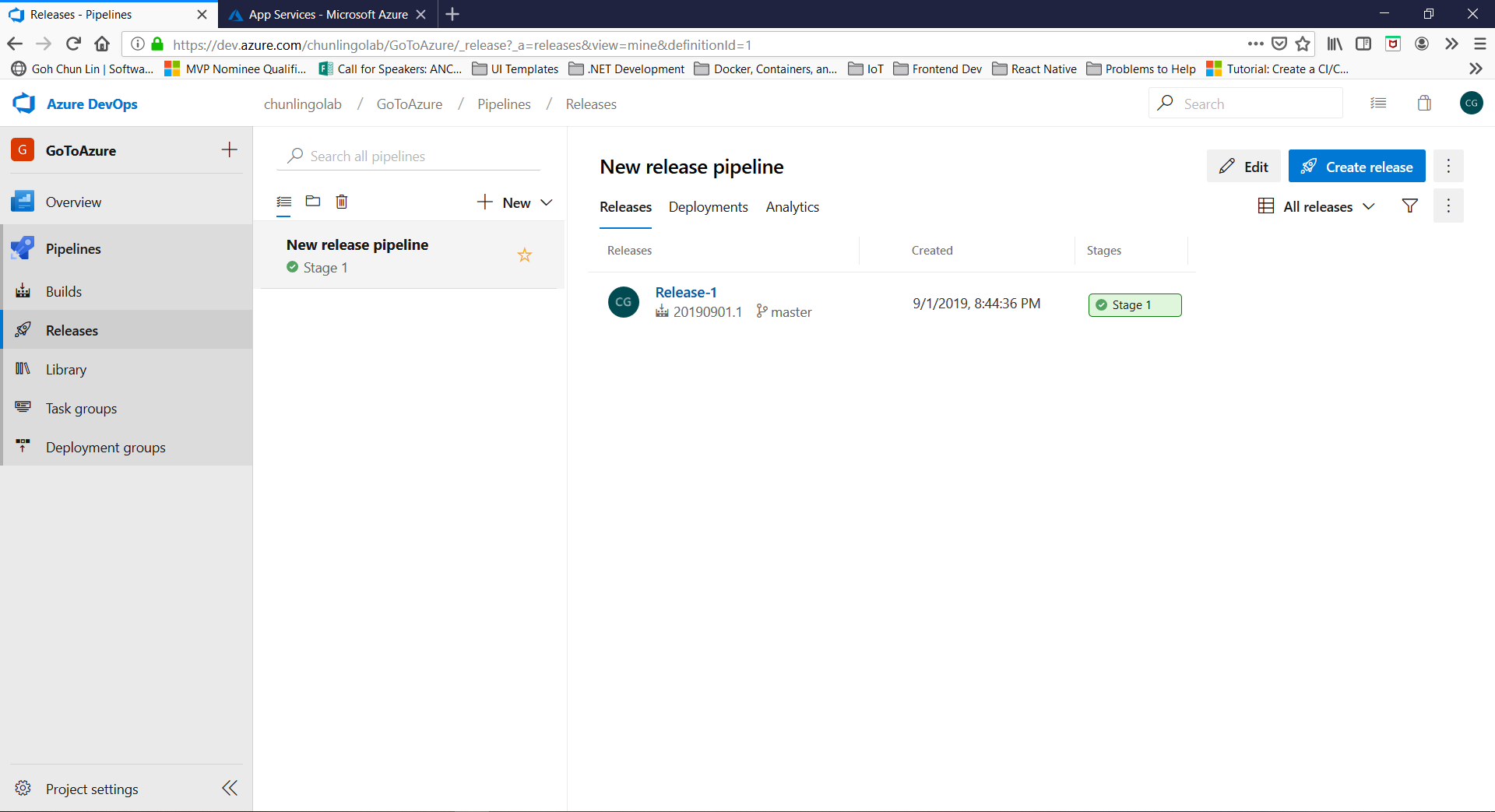Switch to pipeline list view icon

click(284, 202)
